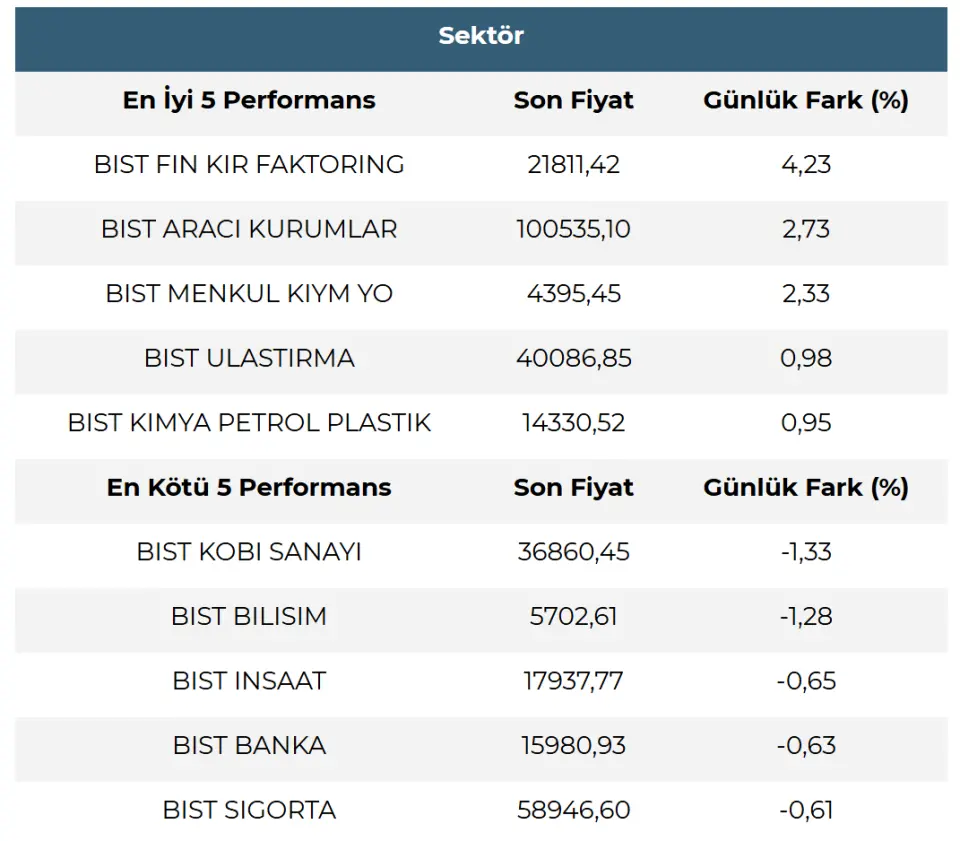The height and width of the screenshot is (841, 960).
Task: Select the En Kötü 5 Performans heading
Action: [249, 487]
